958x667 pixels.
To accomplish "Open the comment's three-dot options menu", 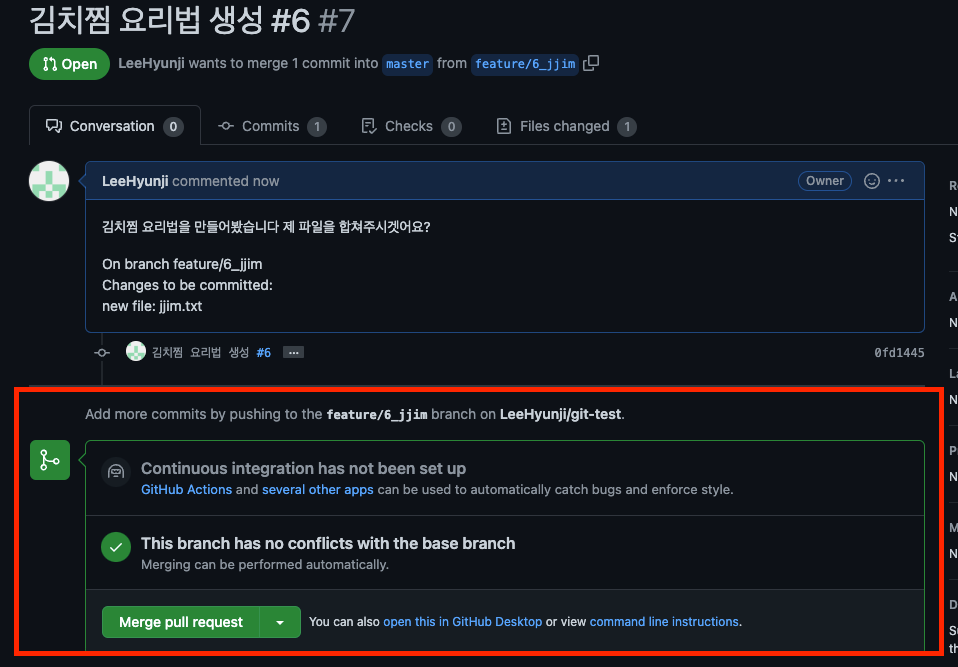I will (896, 181).
